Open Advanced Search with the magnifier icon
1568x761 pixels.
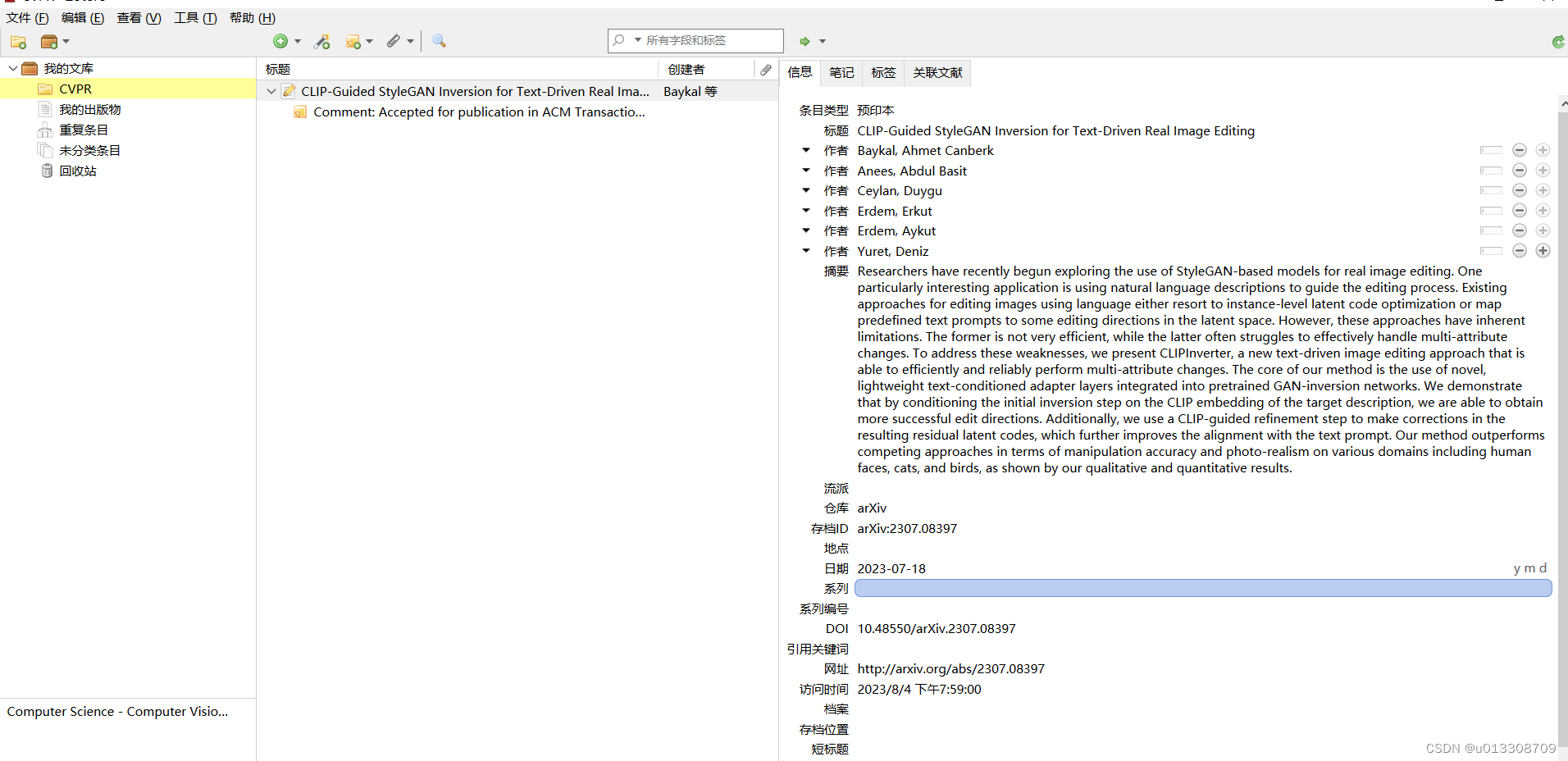(x=439, y=41)
